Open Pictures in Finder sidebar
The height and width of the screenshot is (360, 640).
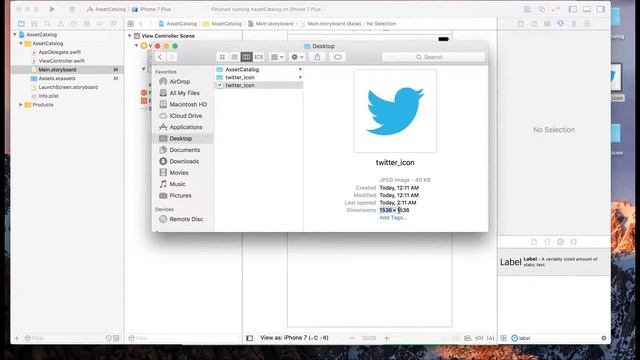pyautogui.click(x=180, y=196)
